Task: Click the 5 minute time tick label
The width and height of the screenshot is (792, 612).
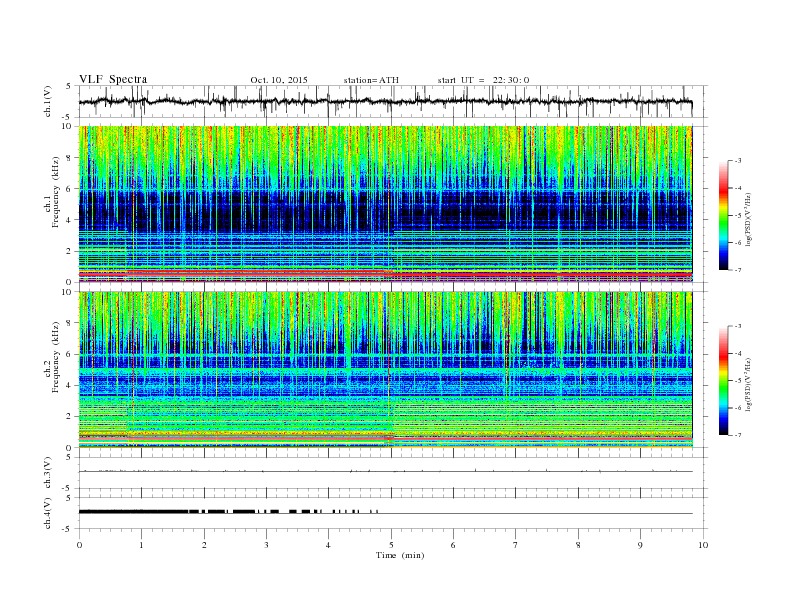Action: (391, 545)
